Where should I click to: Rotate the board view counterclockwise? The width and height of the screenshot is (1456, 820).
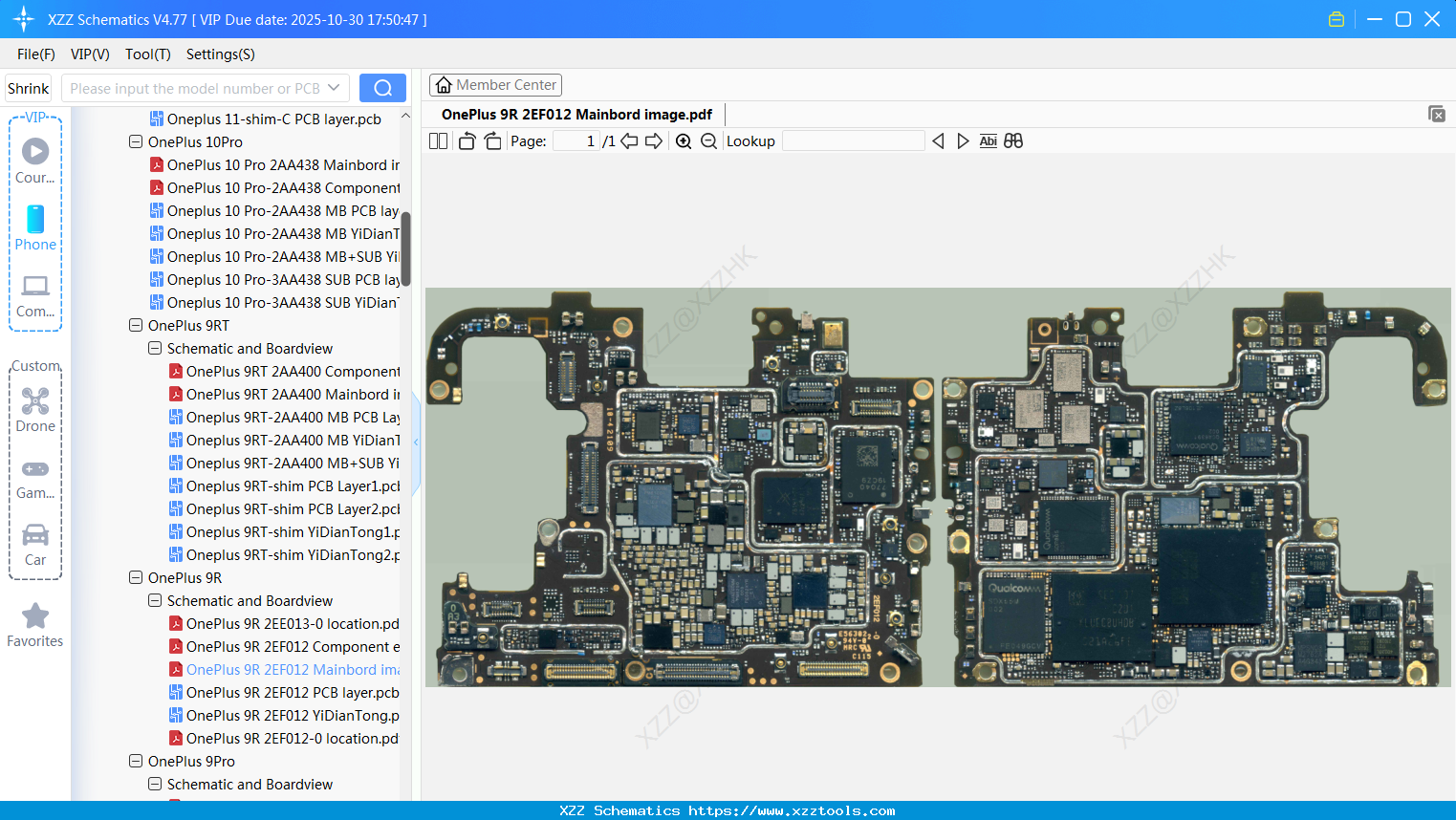click(x=466, y=140)
